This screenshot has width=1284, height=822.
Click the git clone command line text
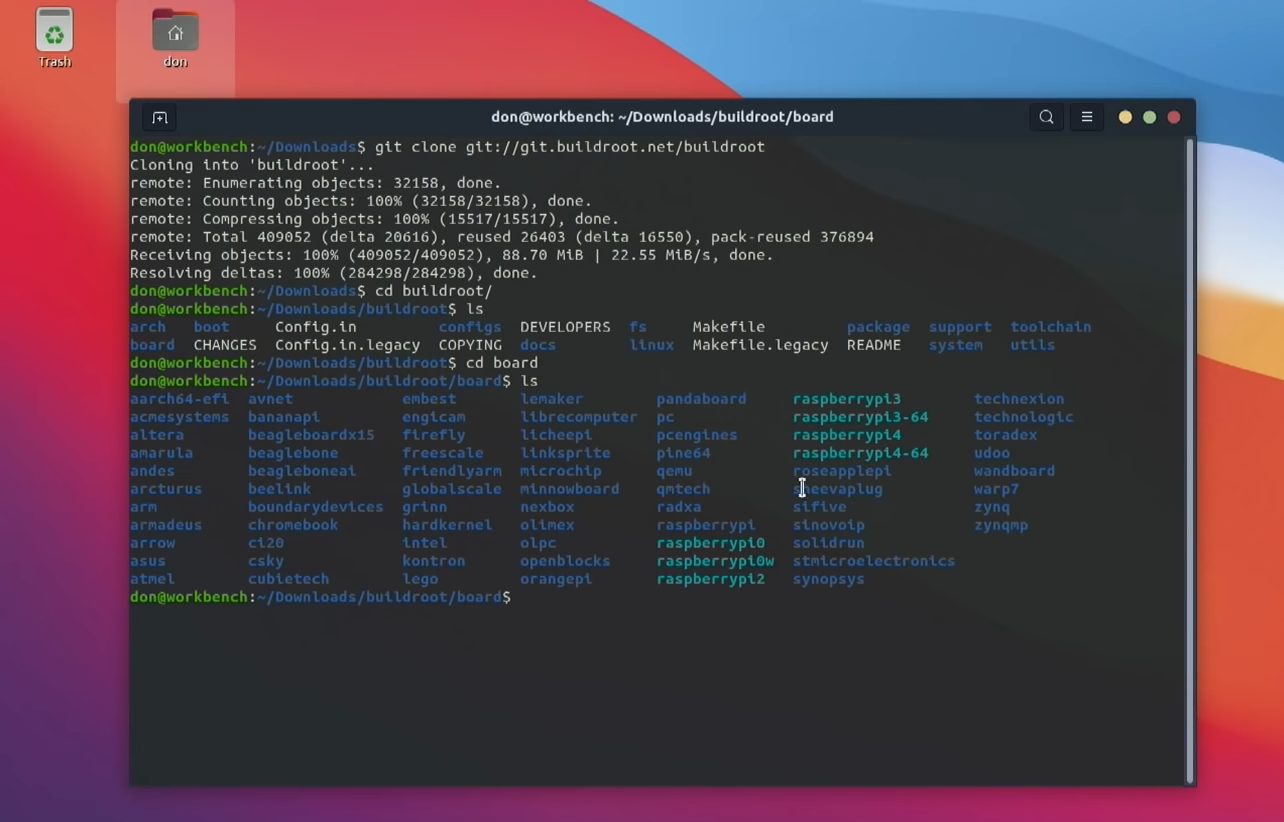point(570,147)
